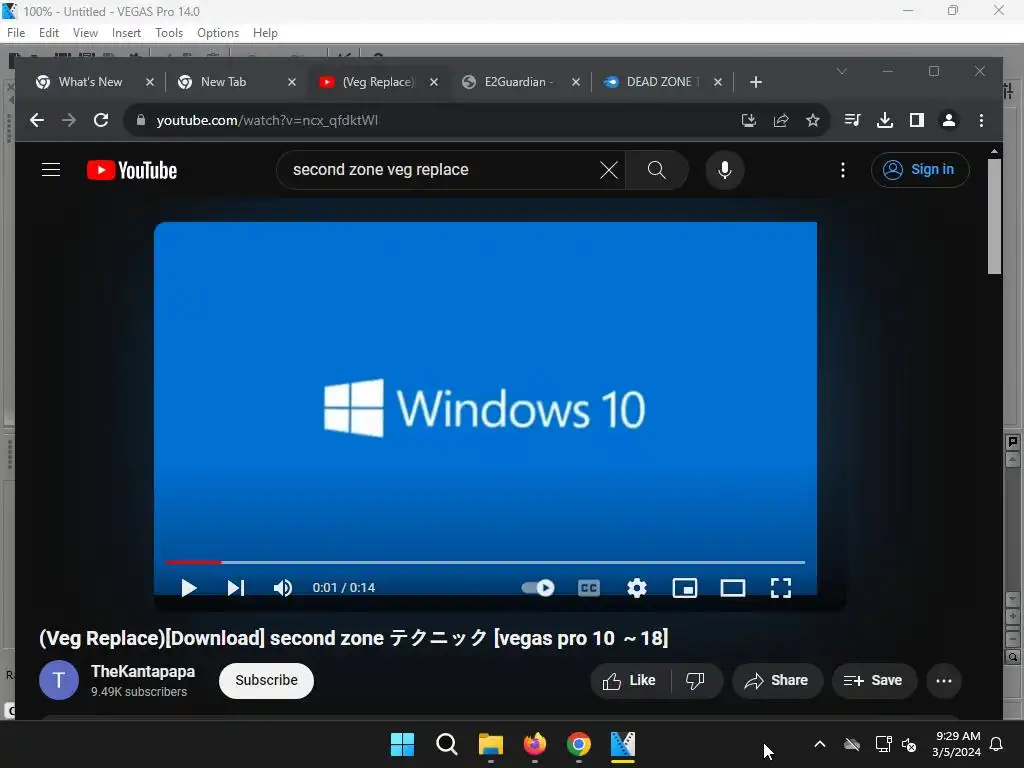Open File Explorer from taskbar

490,744
